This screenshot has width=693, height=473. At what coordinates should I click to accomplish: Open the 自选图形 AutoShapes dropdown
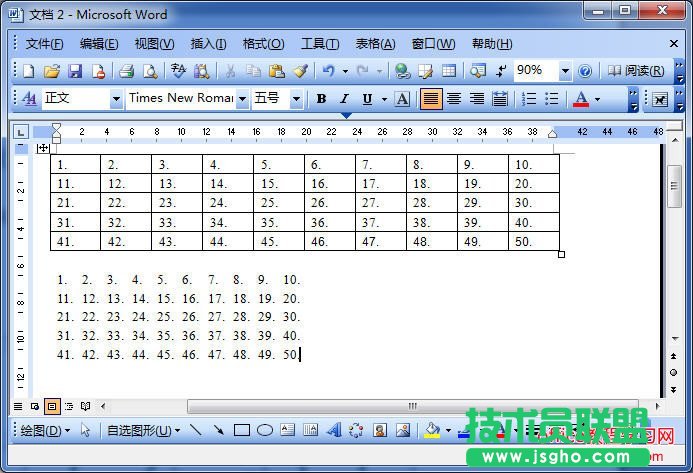pos(144,430)
